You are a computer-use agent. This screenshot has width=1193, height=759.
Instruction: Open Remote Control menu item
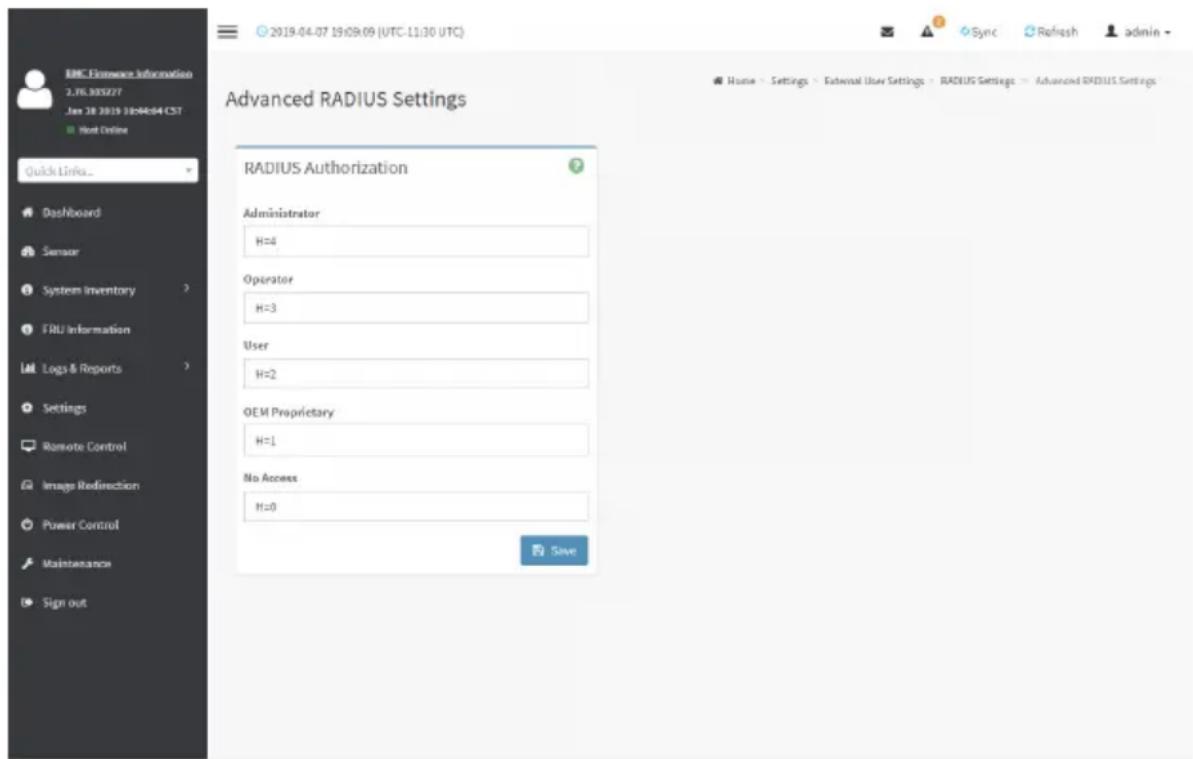(x=84, y=446)
